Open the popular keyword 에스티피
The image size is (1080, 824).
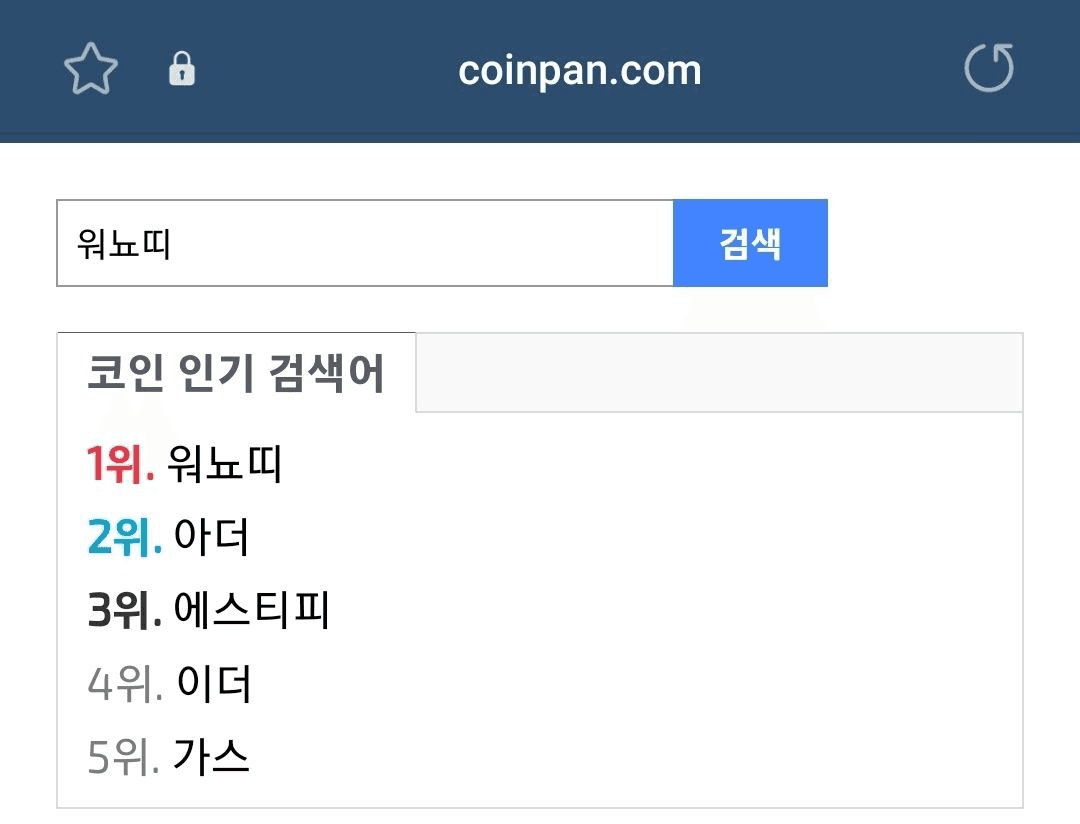pos(251,611)
